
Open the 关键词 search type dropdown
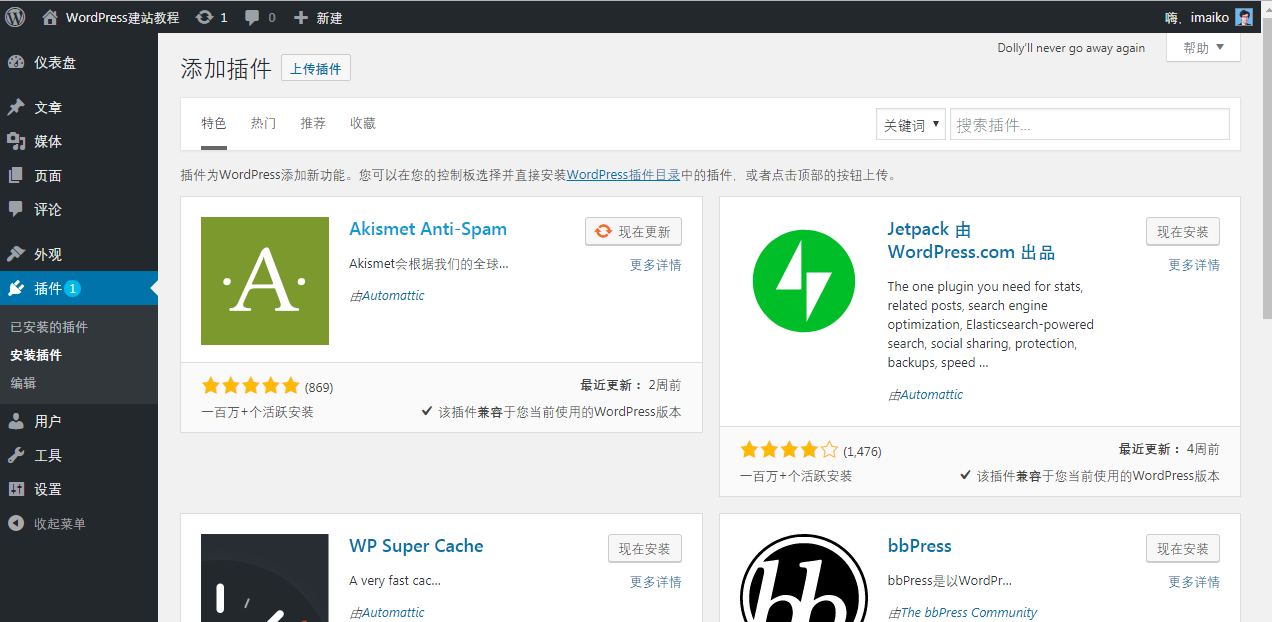pyautogui.click(x=911, y=125)
